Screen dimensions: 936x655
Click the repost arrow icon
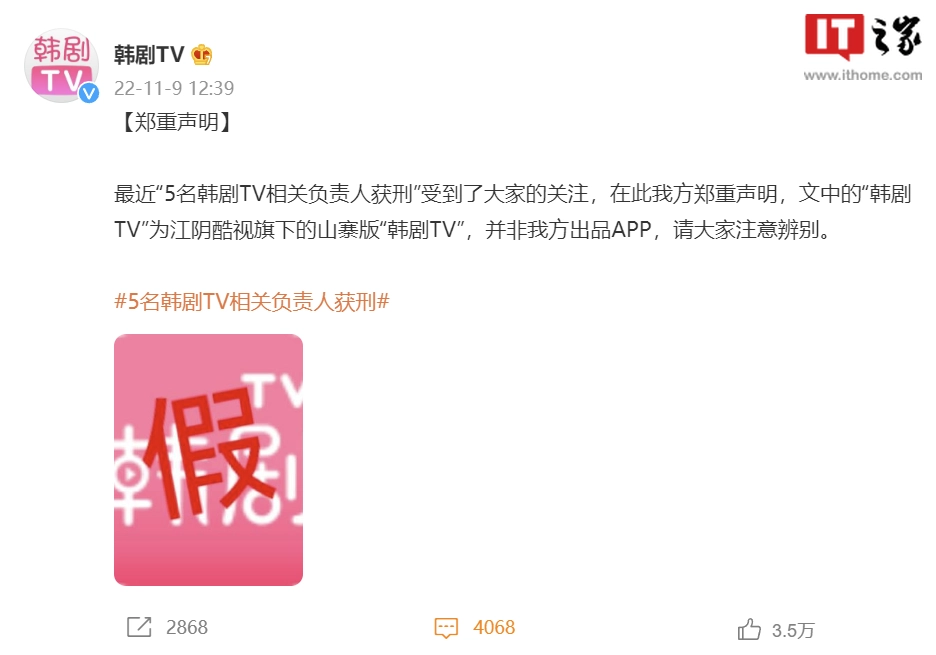pos(139,627)
